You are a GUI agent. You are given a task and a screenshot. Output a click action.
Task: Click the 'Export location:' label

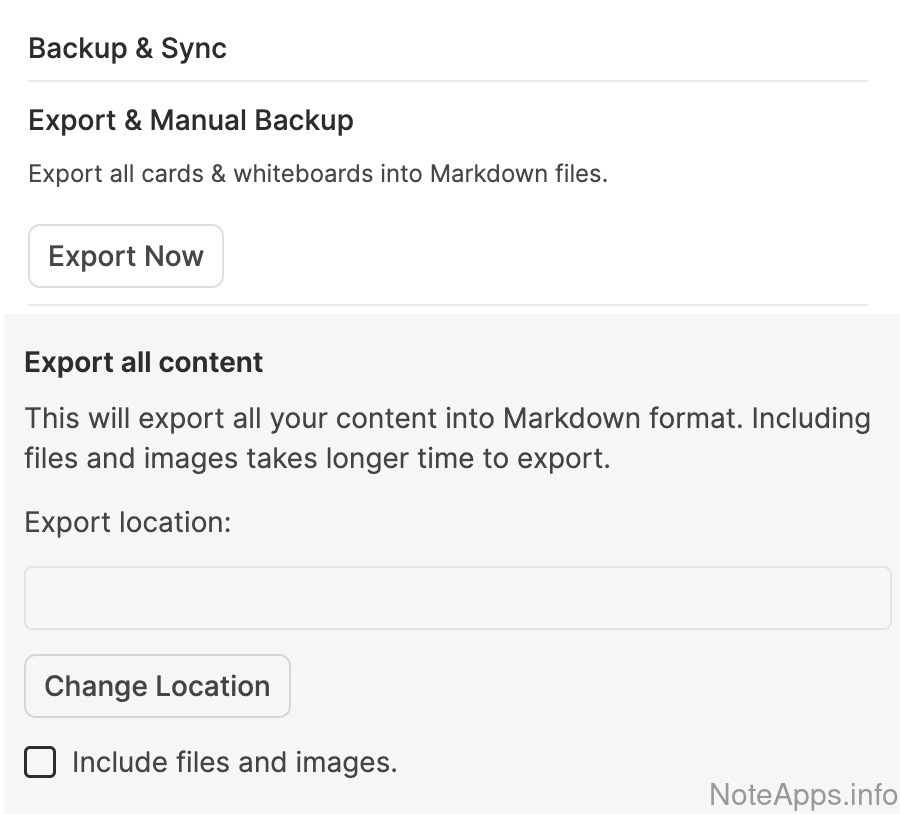pyautogui.click(x=127, y=522)
